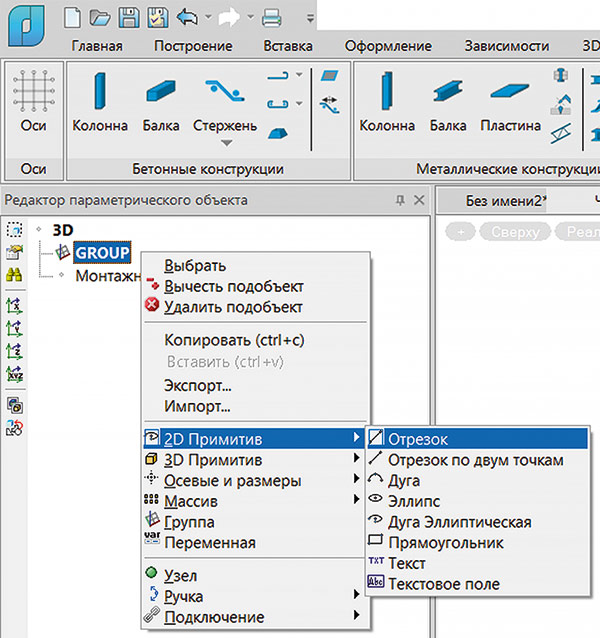Click the Сверху view button
Viewport: 600px width, 638px height.
(515, 232)
